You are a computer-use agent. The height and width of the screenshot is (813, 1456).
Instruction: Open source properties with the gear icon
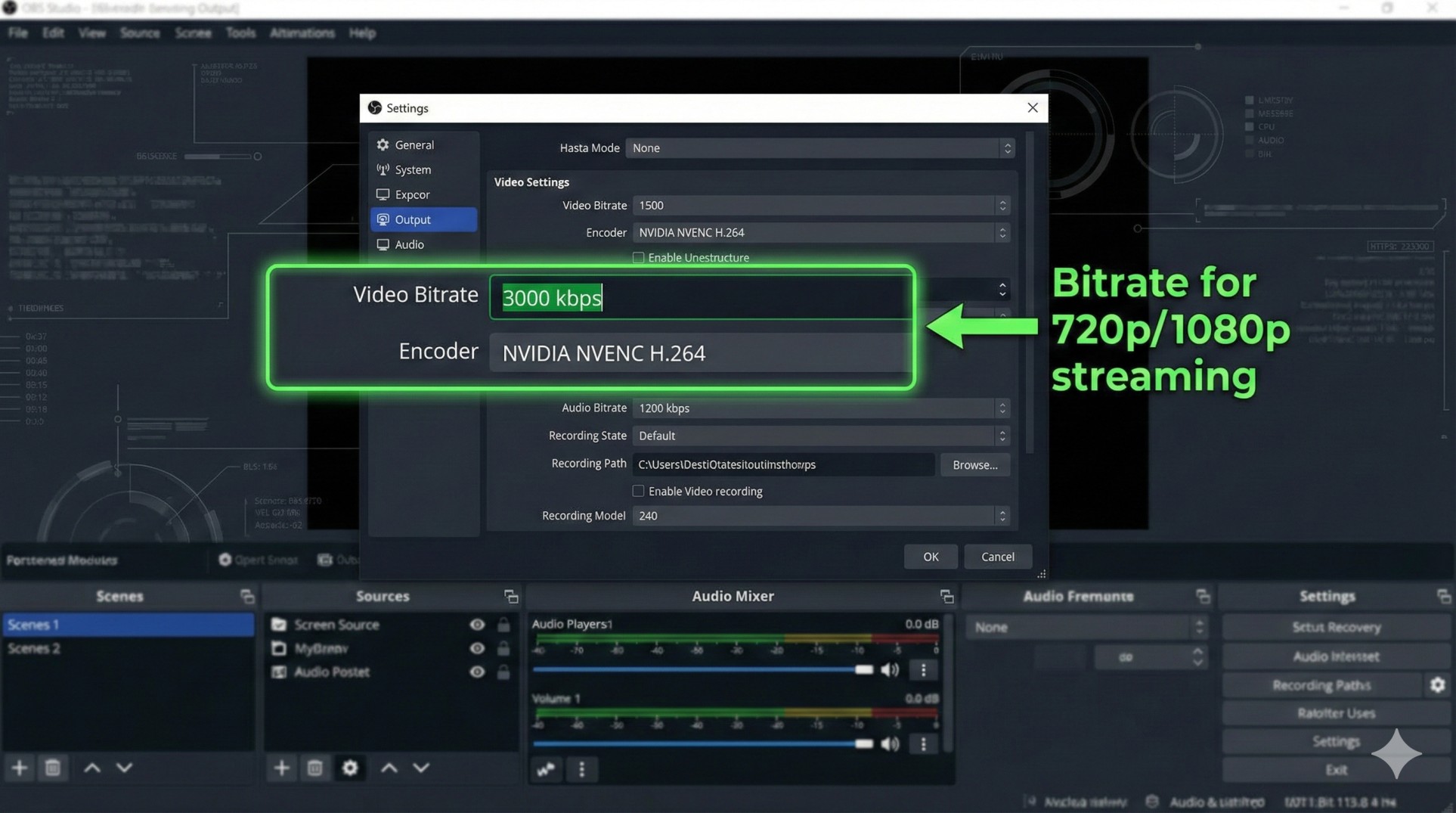350,768
